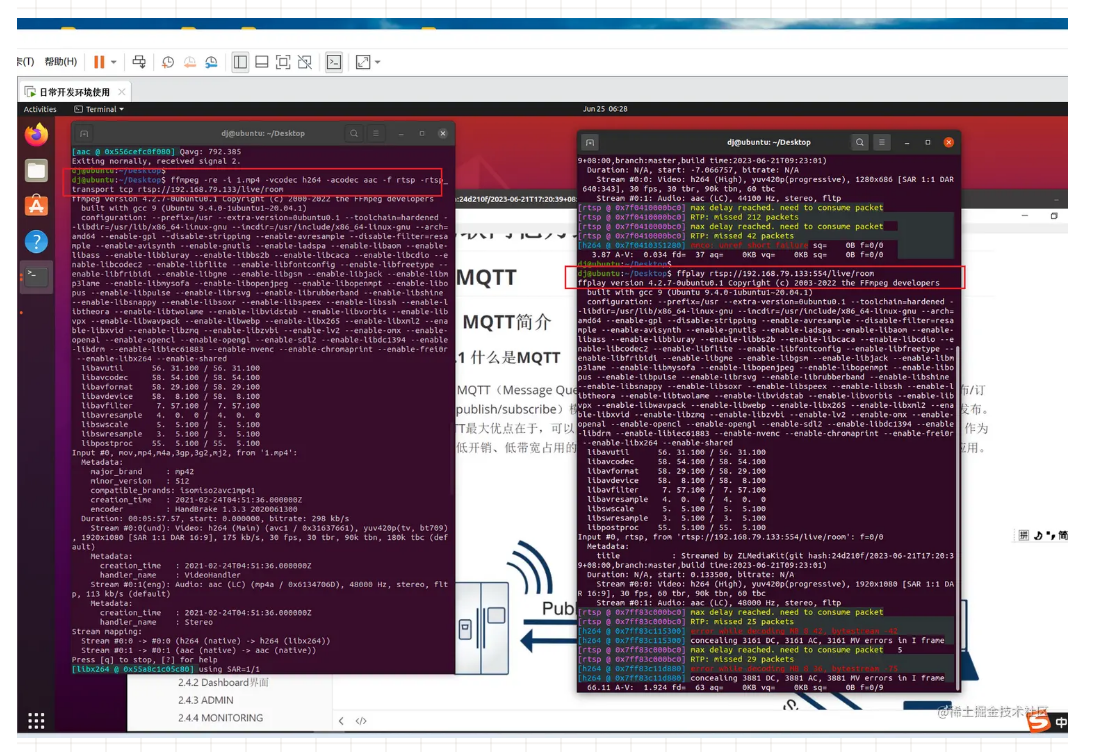Toggle the thumbnail bar display

click(x=262, y=62)
